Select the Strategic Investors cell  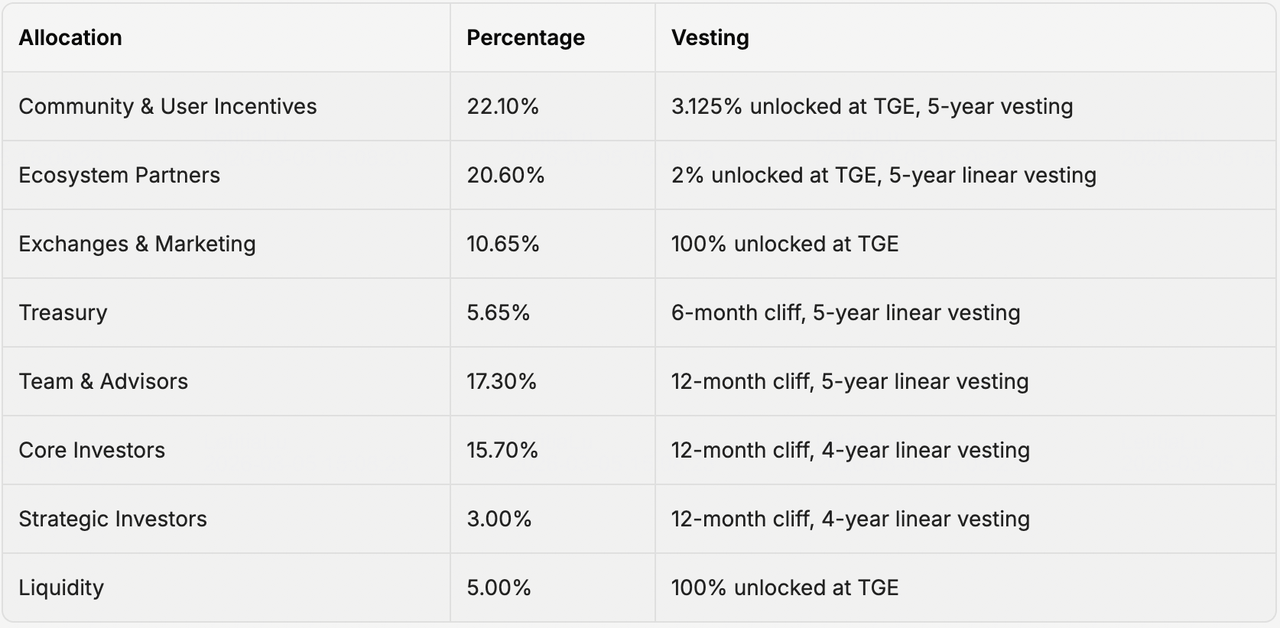112,519
